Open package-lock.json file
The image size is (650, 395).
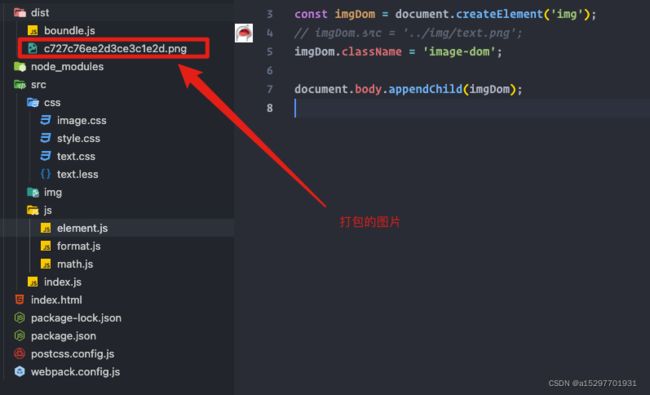click(76, 318)
